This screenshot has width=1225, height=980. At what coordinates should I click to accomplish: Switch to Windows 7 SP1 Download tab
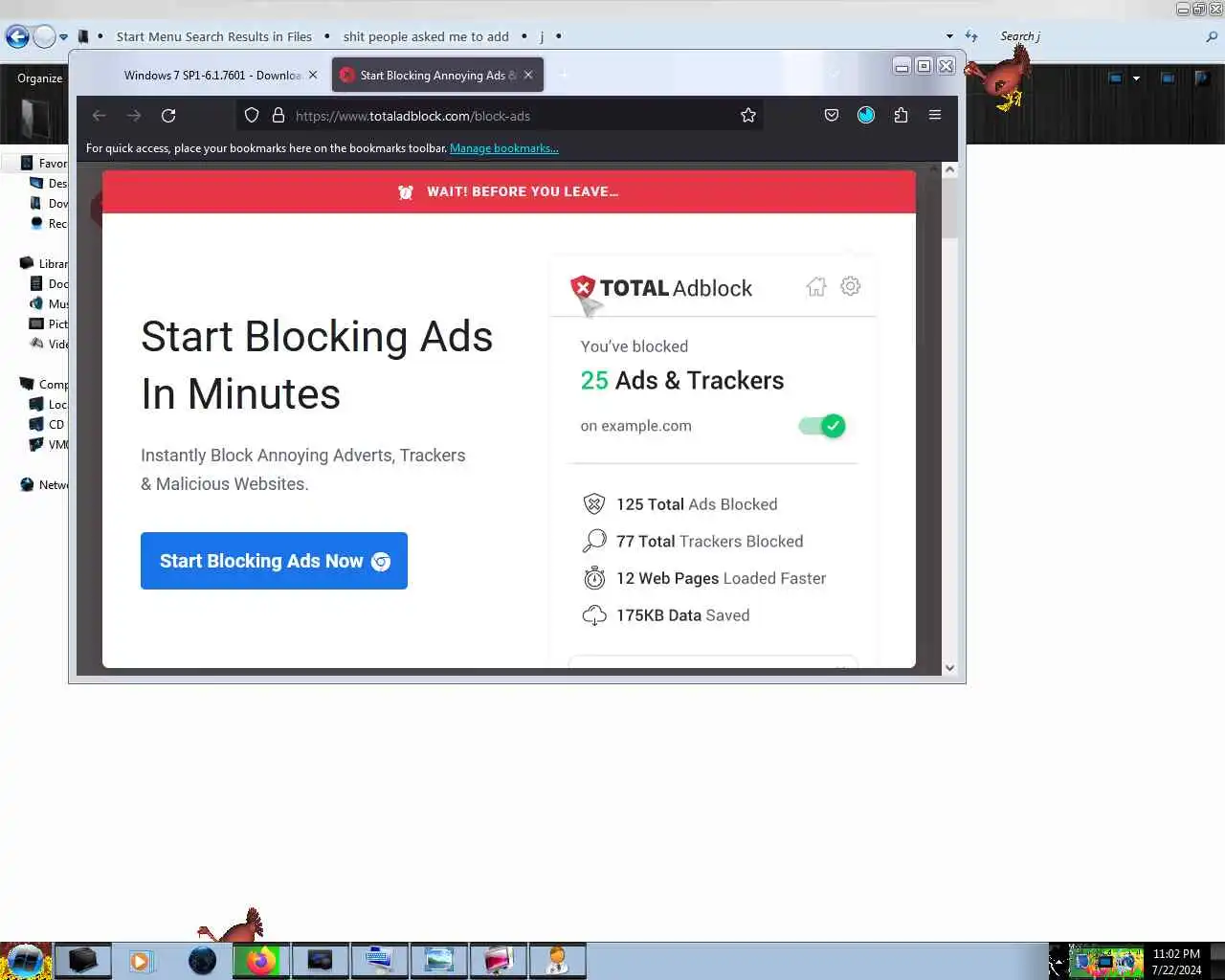coord(212,75)
